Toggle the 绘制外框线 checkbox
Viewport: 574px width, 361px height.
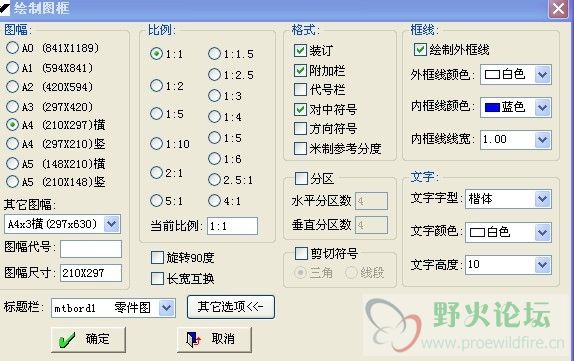point(420,49)
